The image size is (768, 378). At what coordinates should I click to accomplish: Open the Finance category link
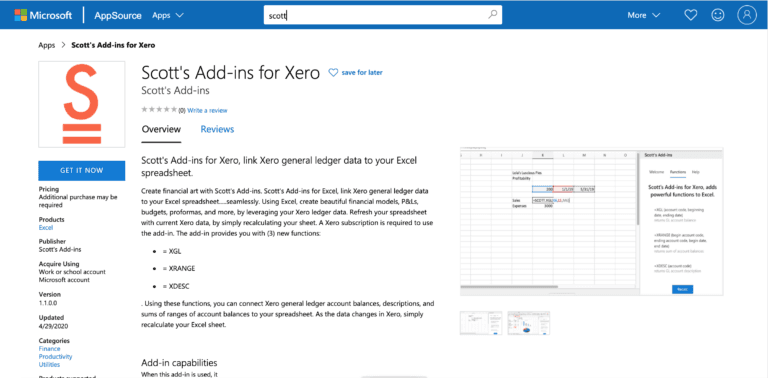(49, 349)
